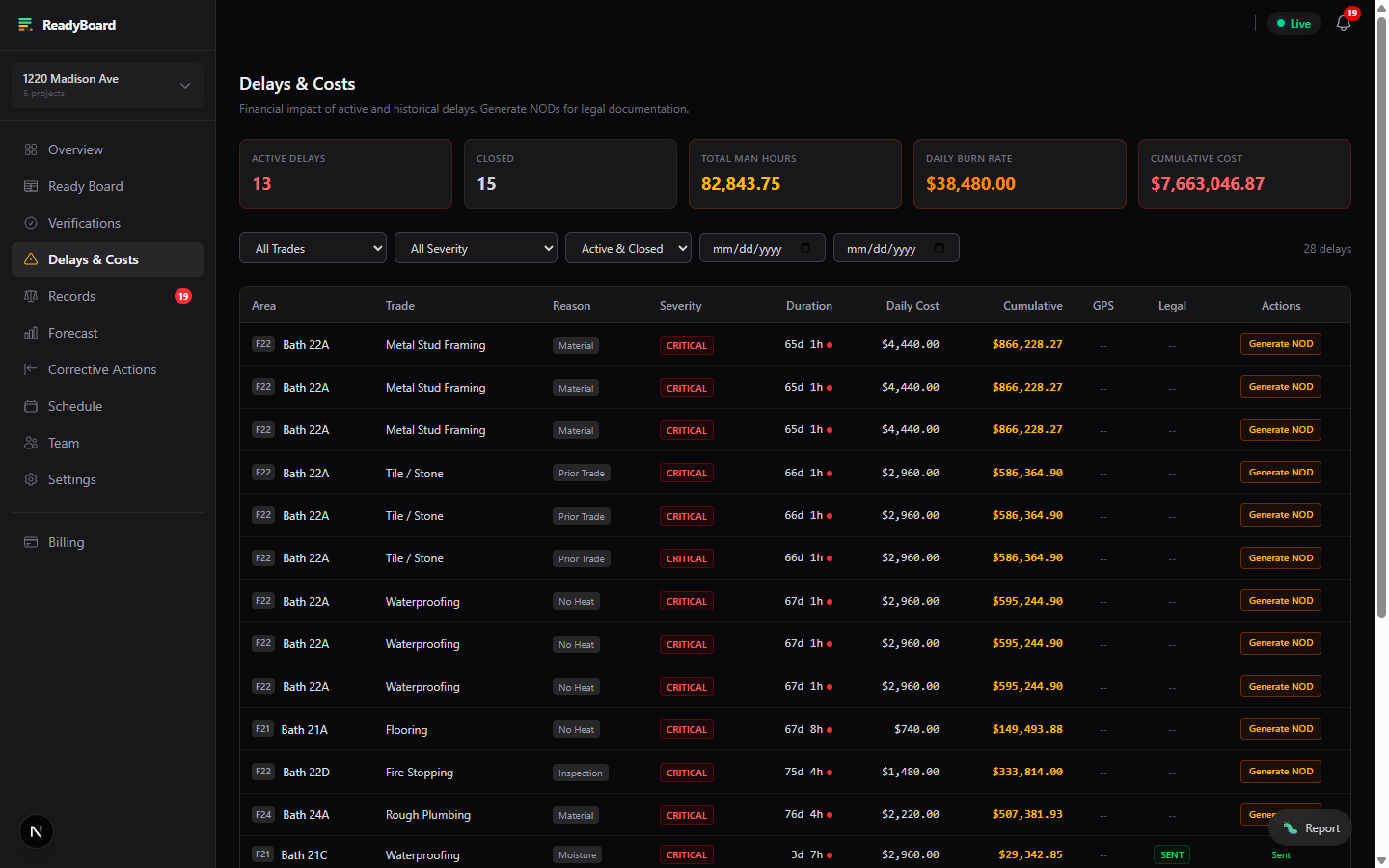Click the ReadyBoard logo icon
The width and height of the screenshot is (1389, 868).
(25, 25)
